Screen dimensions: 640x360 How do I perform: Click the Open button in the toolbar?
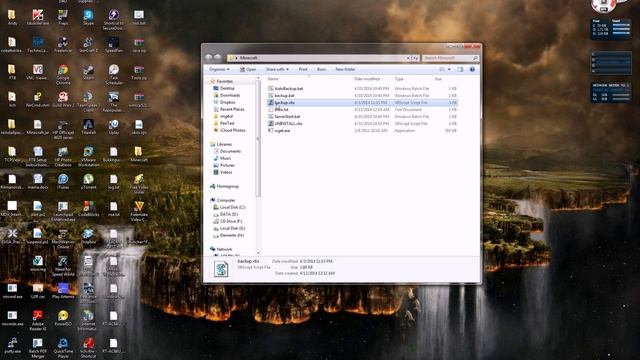(x=248, y=69)
